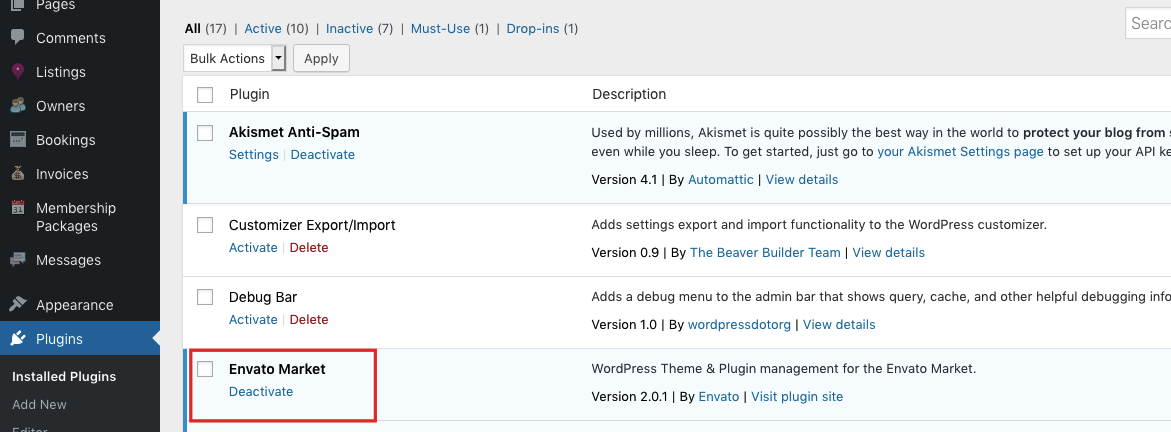This screenshot has height=432, width=1171.
Task: Go to Installed Plugins submenu
Action: (x=64, y=376)
